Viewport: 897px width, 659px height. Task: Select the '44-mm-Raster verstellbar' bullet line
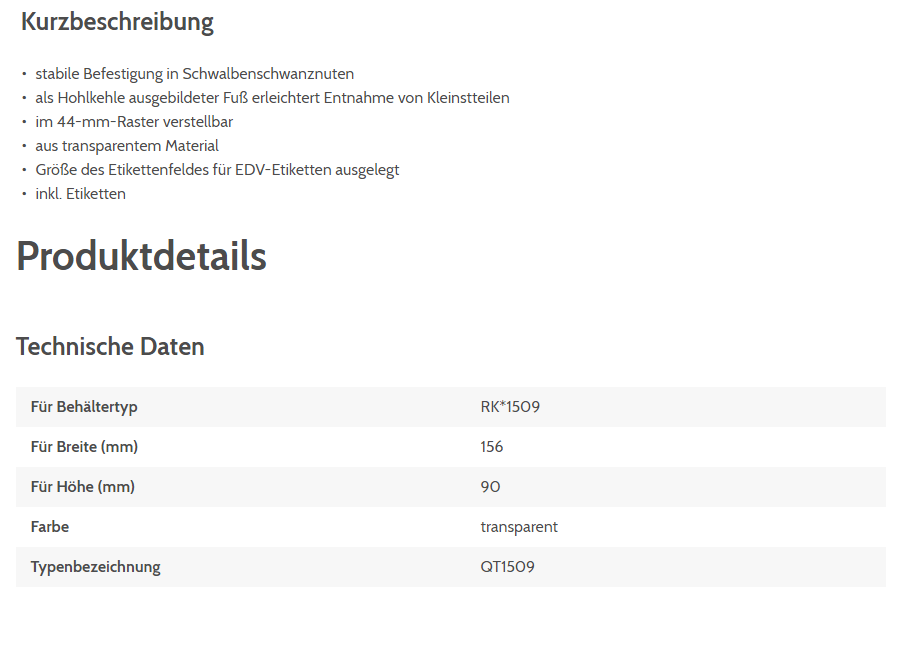[x=134, y=122]
